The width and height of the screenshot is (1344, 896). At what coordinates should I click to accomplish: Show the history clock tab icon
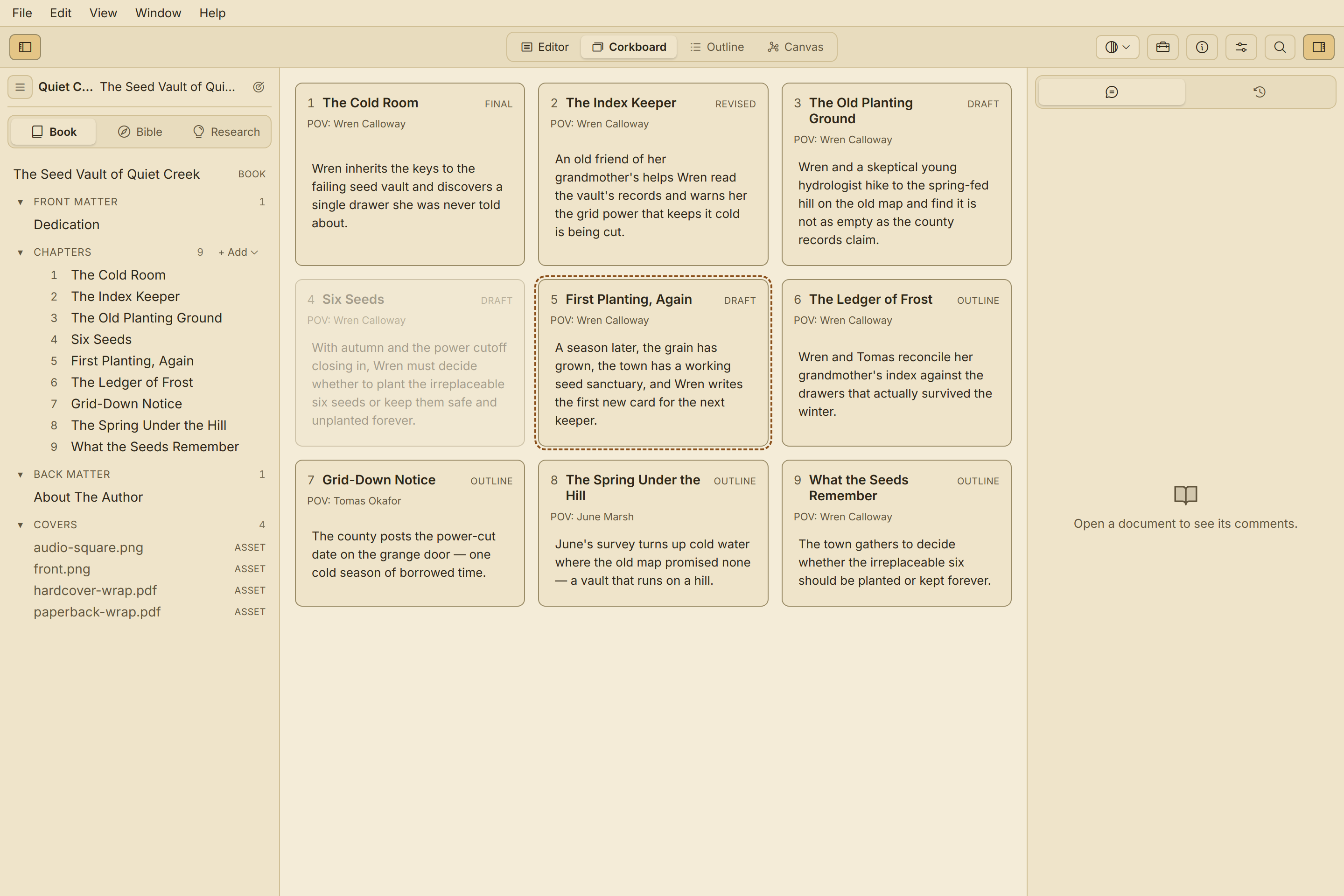(1260, 92)
